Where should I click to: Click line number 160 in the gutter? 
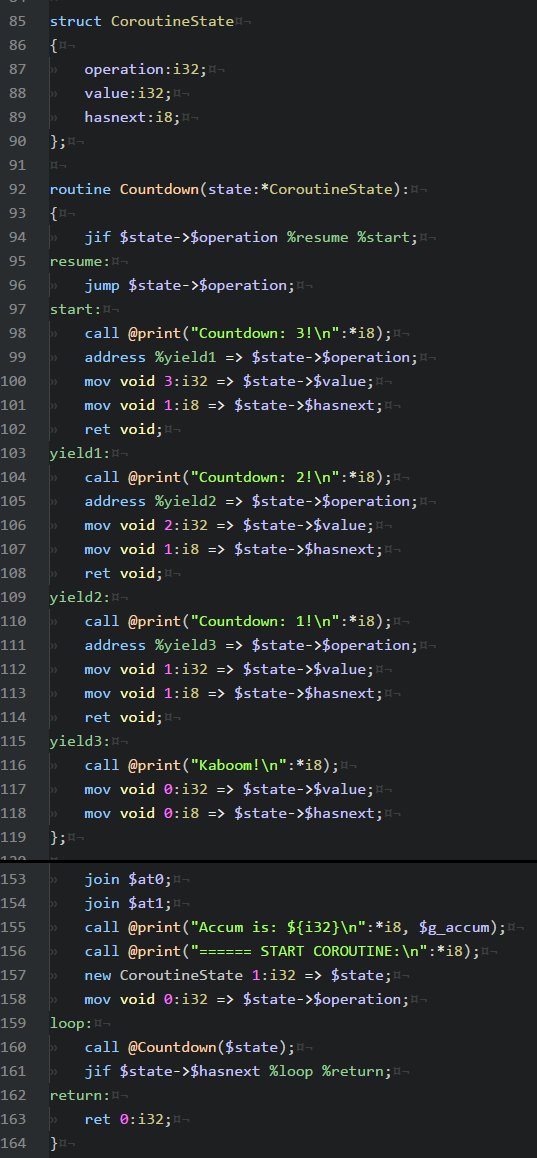coord(13,1047)
